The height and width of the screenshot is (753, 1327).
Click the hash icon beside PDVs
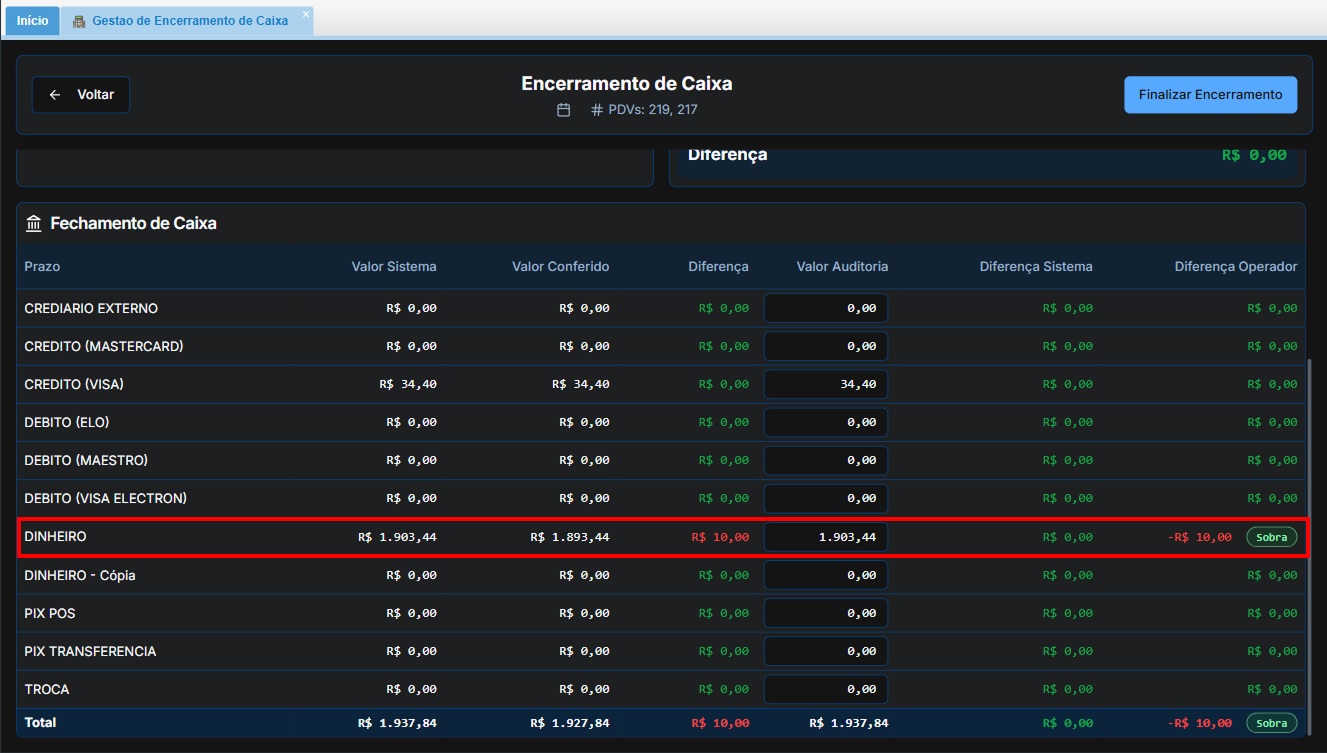coord(597,110)
